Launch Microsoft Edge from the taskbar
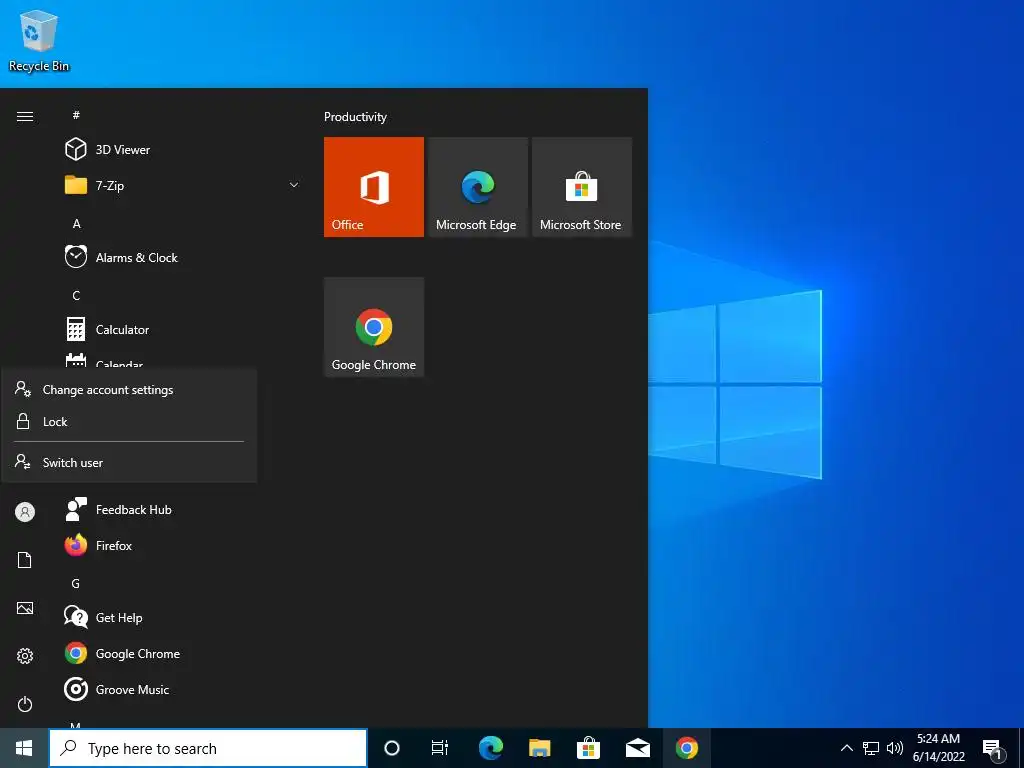 490,748
